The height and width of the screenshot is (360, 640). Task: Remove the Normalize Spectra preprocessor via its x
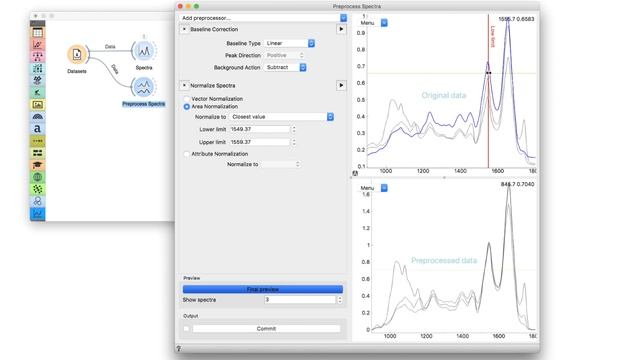(x=184, y=85)
